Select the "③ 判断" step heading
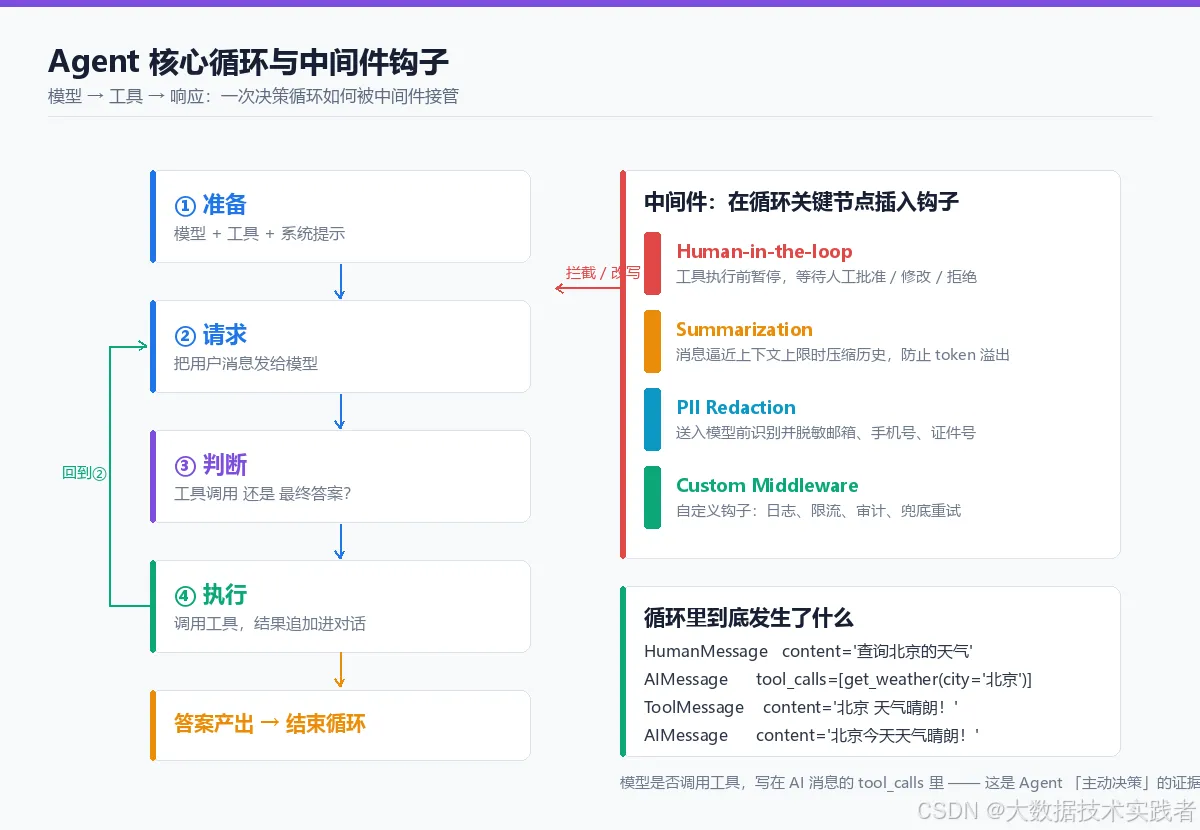This screenshot has height=830, width=1200. [x=210, y=465]
